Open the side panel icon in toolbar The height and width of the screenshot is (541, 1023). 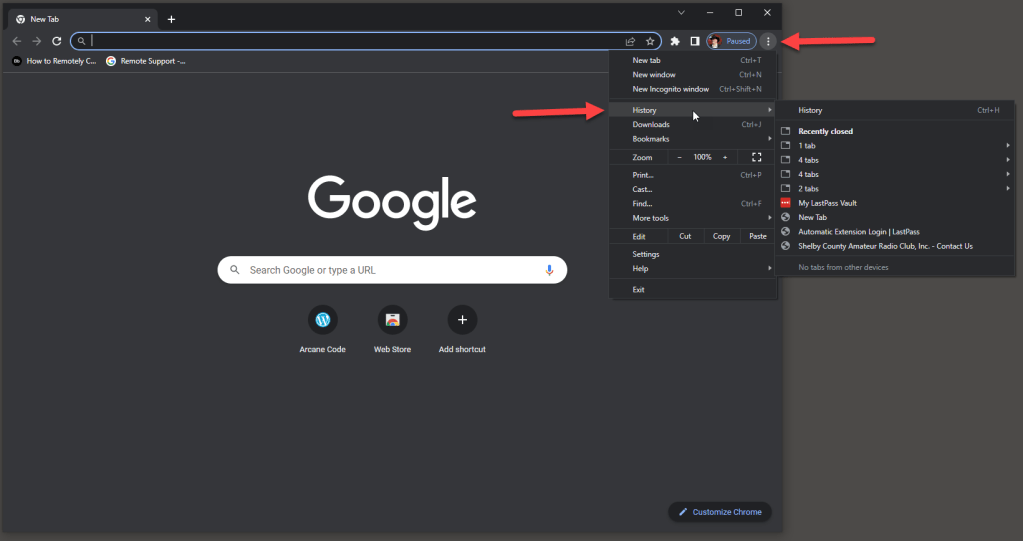(x=694, y=41)
